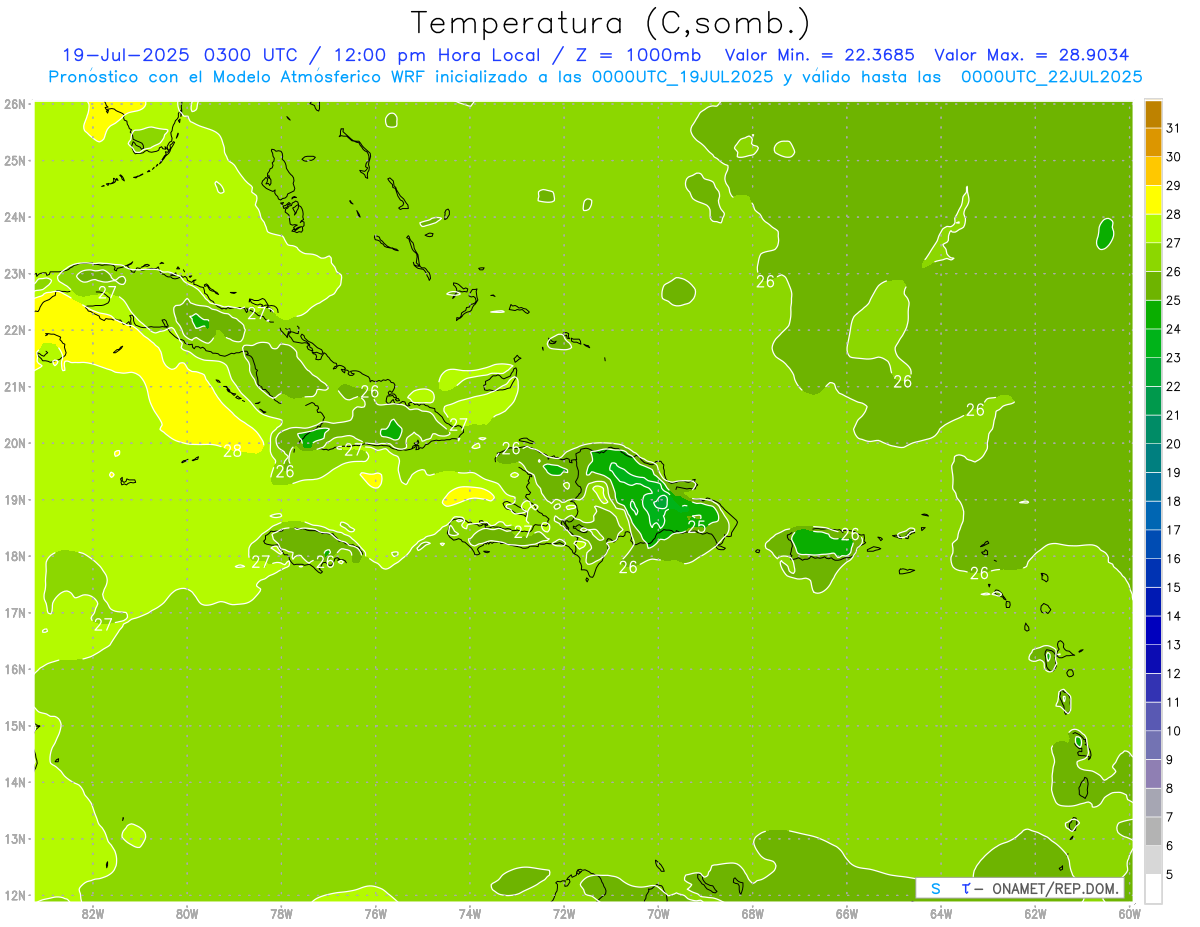The width and height of the screenshot is (1200, 927).
Task: Click the "74W" longitude axis label
Action: (470, 913)
